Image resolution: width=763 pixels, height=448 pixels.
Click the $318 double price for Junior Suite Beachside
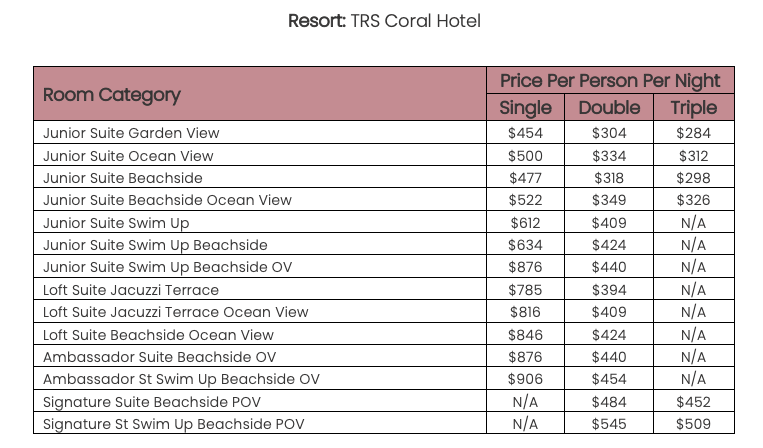point(608,178)
